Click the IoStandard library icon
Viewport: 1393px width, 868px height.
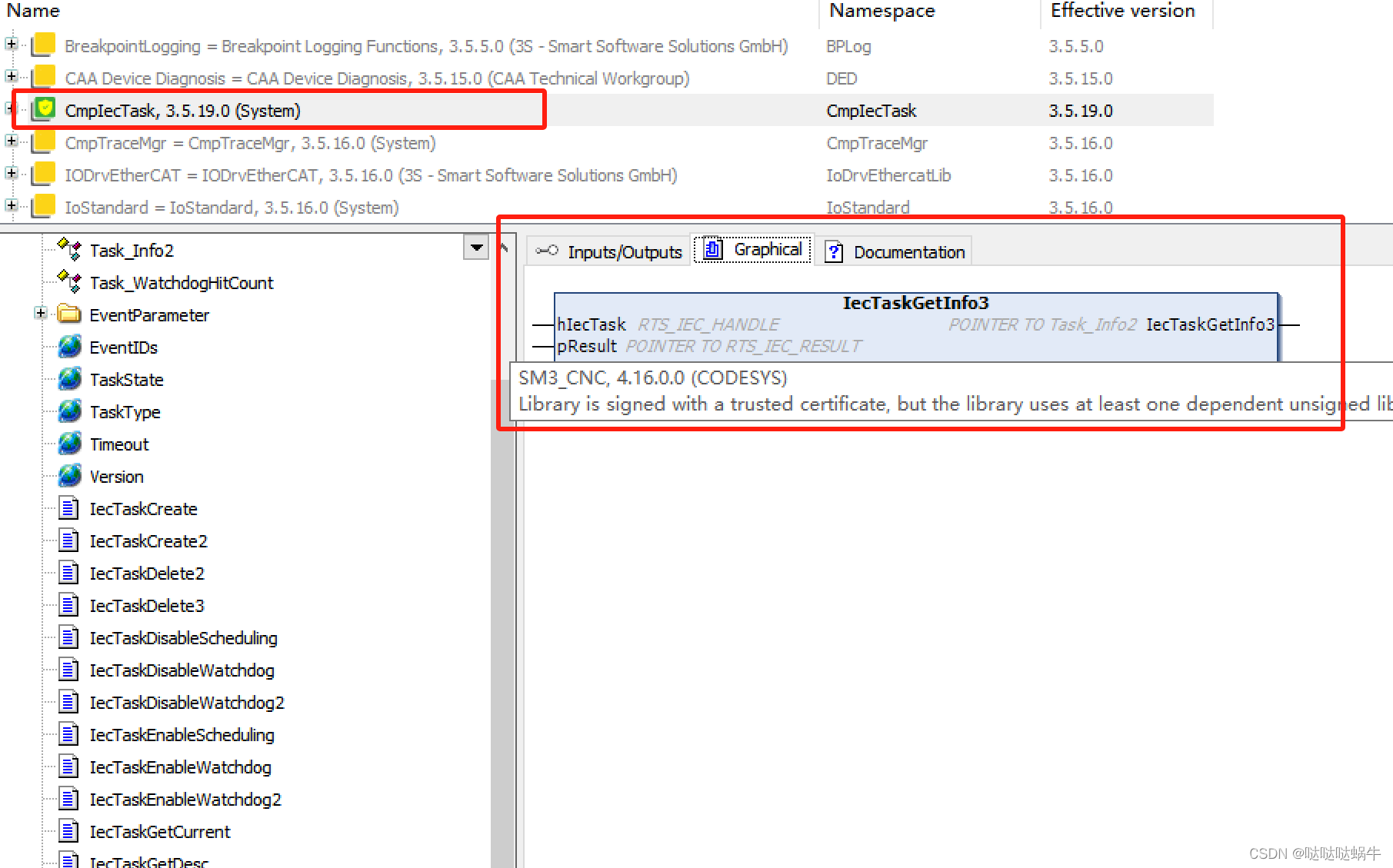(44, 206)
